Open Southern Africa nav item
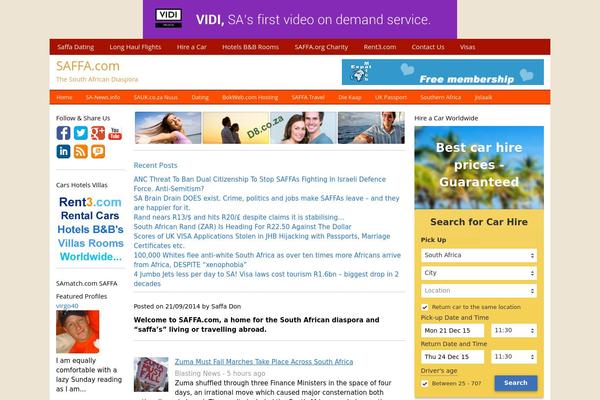 click(440, 97)
